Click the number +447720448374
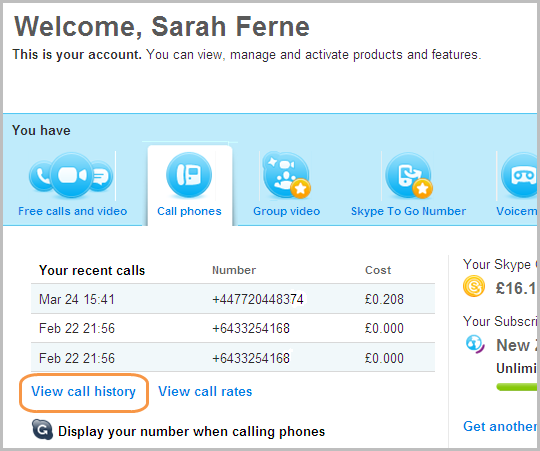Viewport: 540px width, 451px height. (x=258, y=299)
